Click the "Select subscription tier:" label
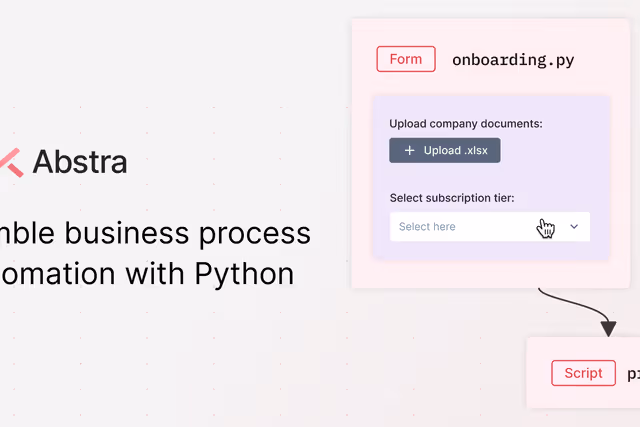The image size is (640, 427). click(452, 198)
